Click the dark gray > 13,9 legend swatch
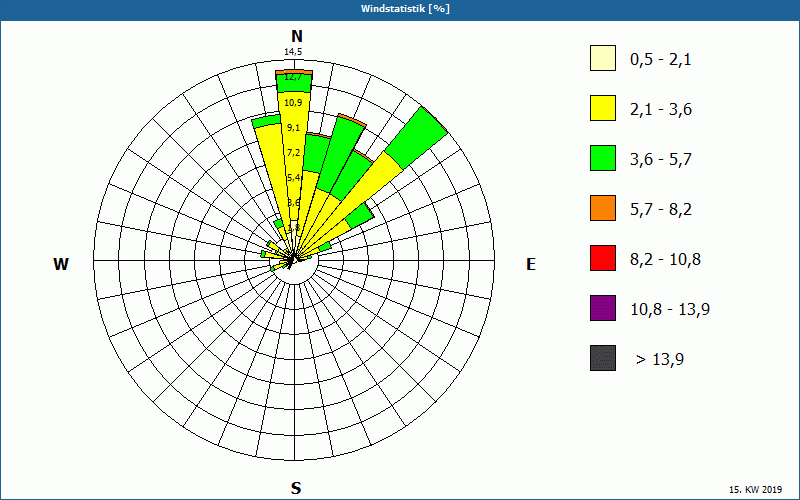The image size is (800, 500). [x=603, y=358]
